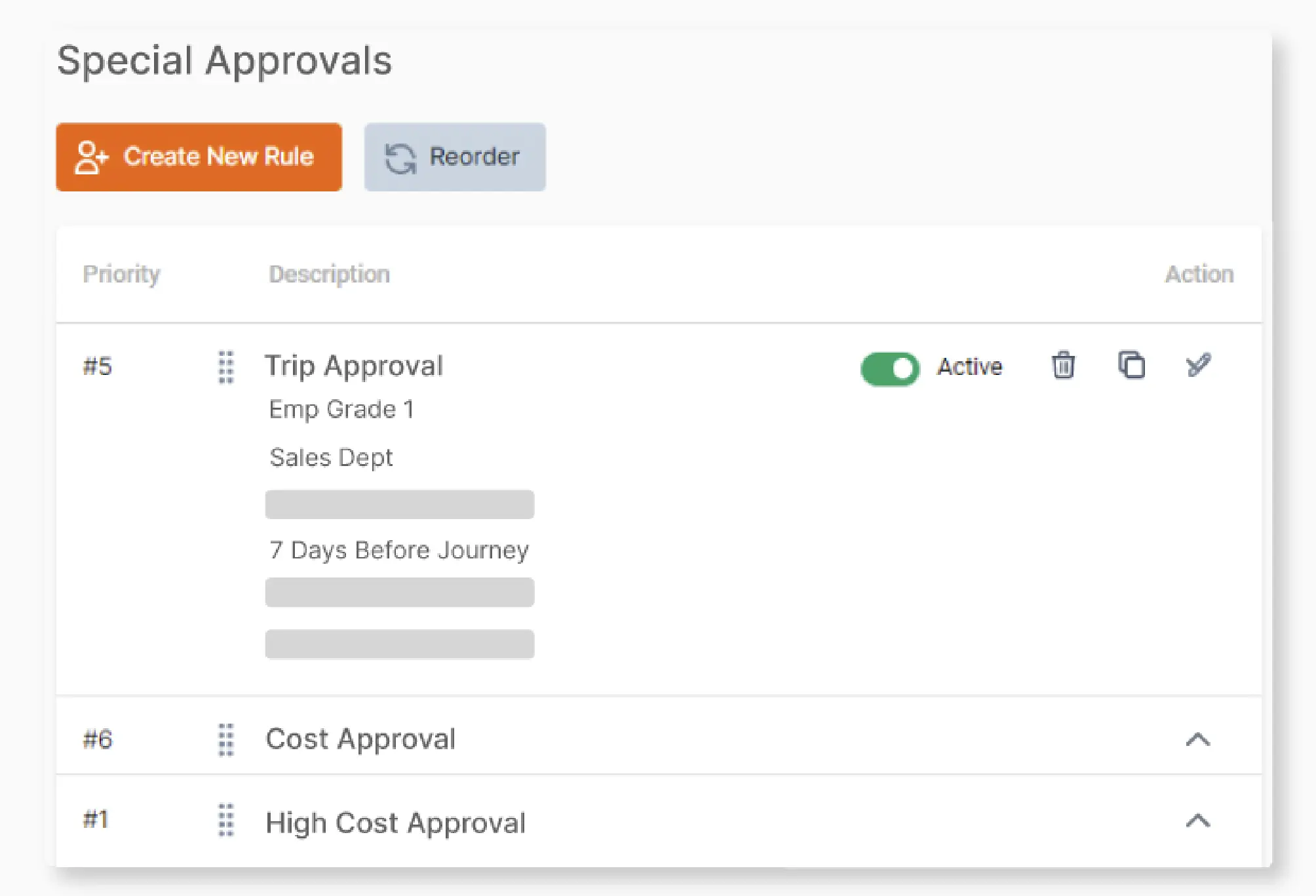This screenshot has height=896, width=1316.
Task: Click Create New Rule button
Action: coord(199,157)
